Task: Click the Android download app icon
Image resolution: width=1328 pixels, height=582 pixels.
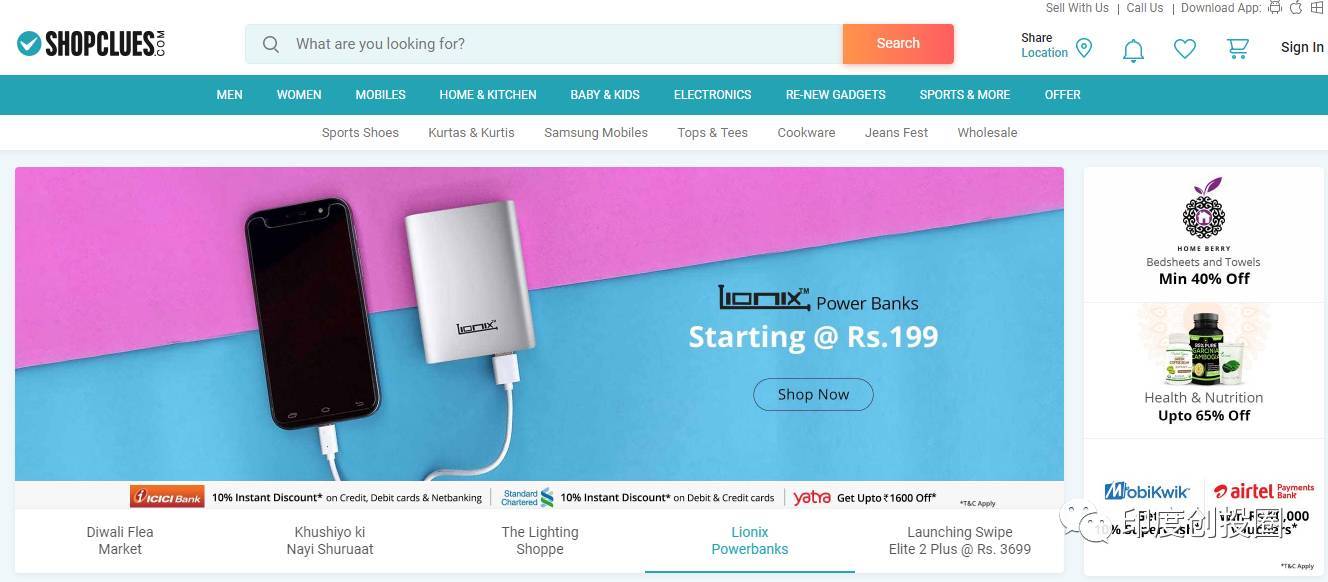Action: click(x=1275, y=8)
